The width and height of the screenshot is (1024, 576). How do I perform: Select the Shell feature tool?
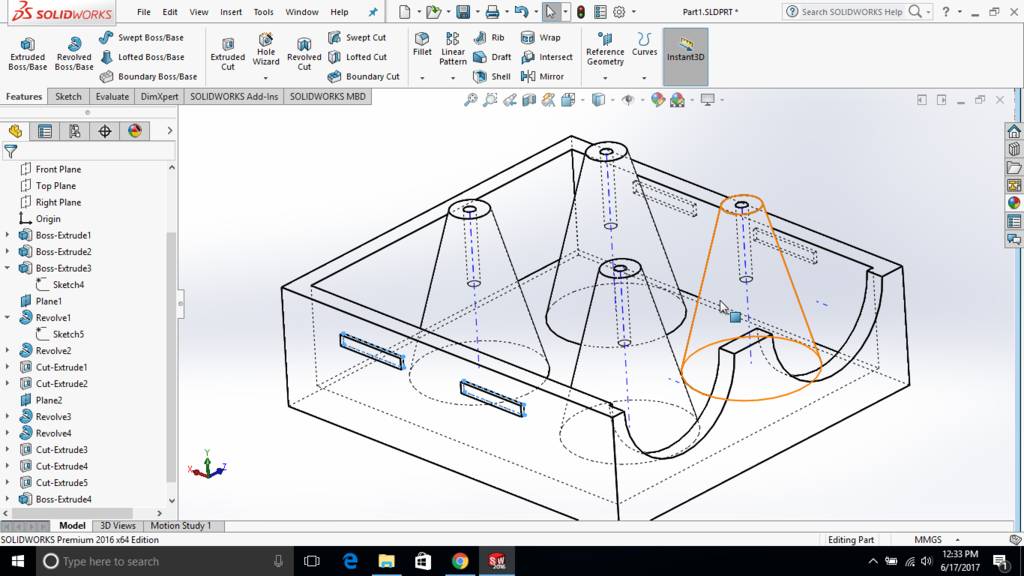(x=492, y=76)
